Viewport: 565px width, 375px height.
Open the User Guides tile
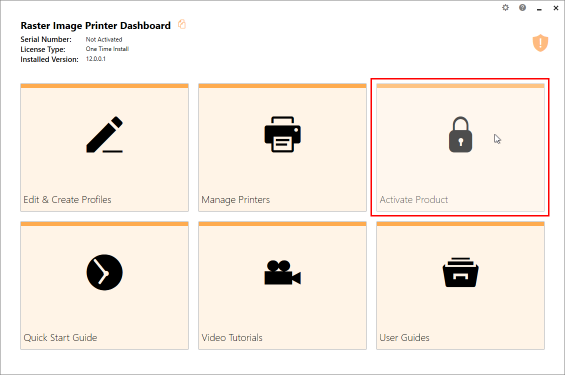(460, 286)
